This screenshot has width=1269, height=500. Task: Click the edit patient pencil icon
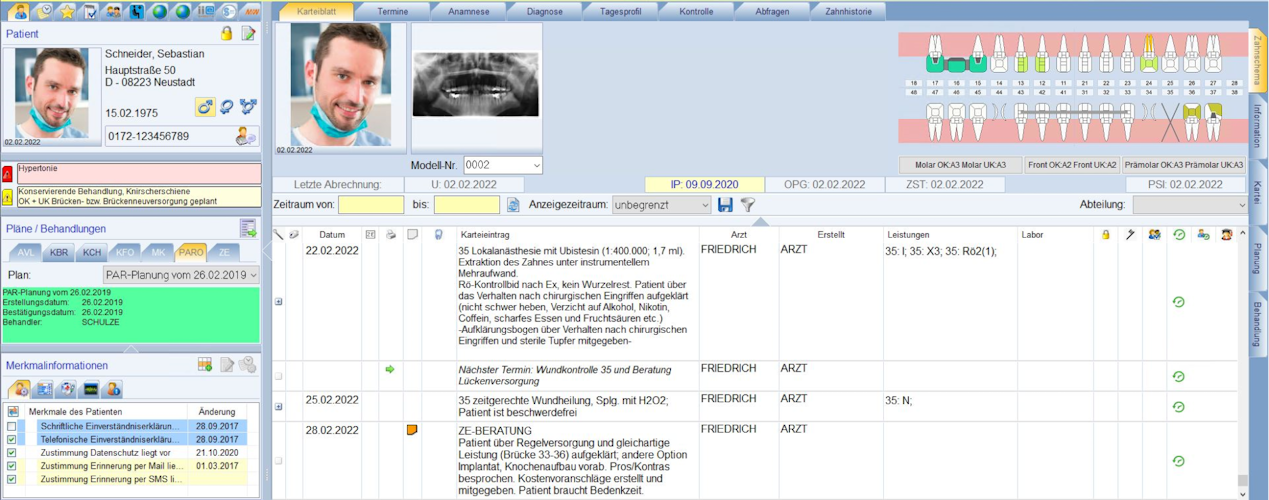[248, 34]
